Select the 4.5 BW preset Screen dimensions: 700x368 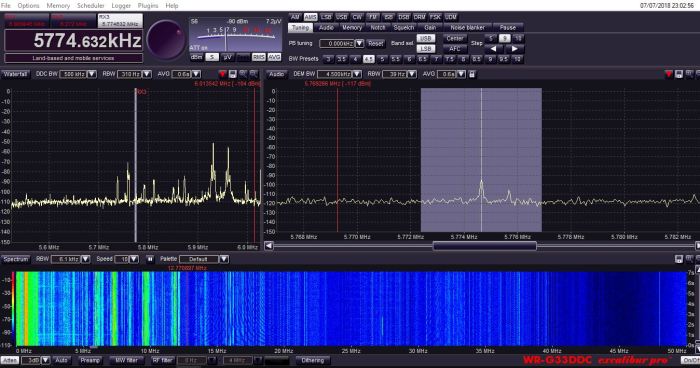[x=368, y=59]
